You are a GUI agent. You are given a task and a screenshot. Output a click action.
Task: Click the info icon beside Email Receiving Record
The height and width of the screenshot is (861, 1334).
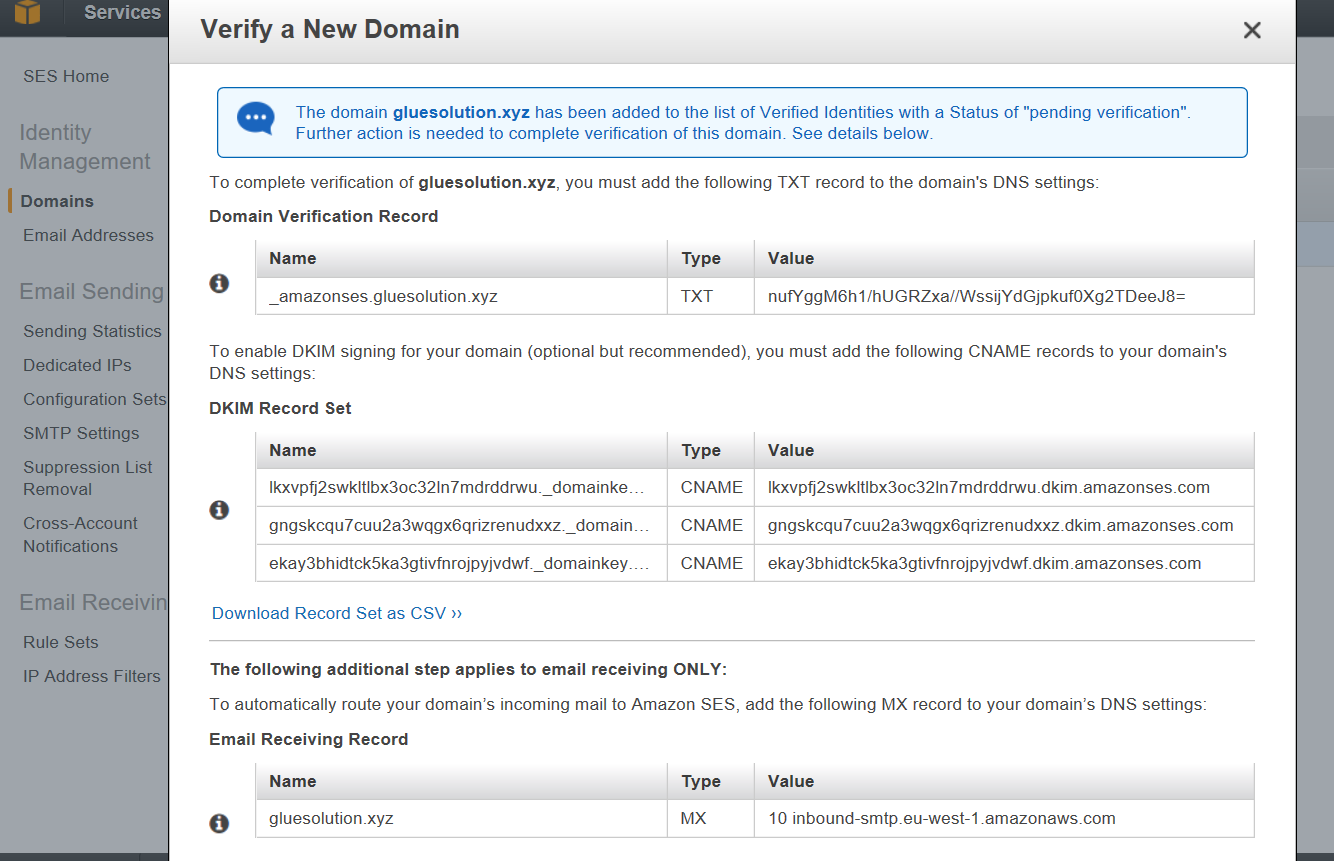pyautogui.click(x=219, y=823)
